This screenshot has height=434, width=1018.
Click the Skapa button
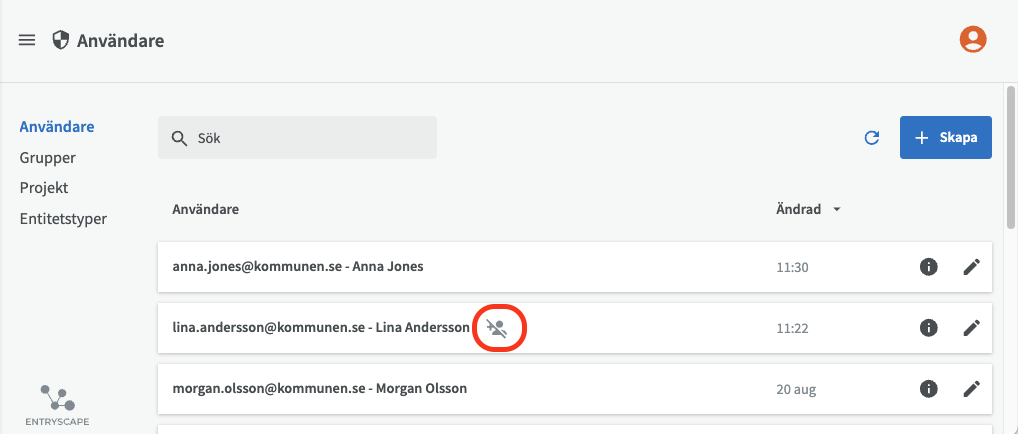tap(946, 138)
